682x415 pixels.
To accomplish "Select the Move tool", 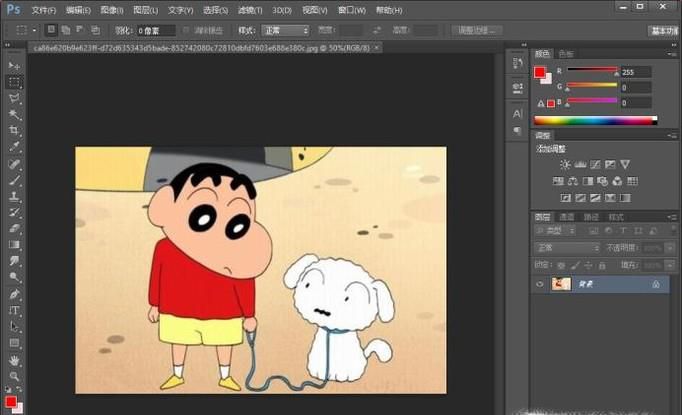I will point(14,66).
